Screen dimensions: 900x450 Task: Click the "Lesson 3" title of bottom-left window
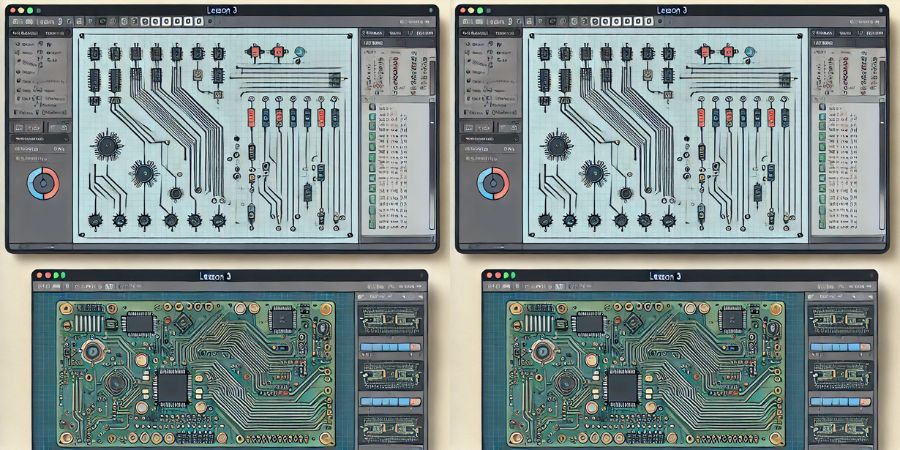coord(216,276)
